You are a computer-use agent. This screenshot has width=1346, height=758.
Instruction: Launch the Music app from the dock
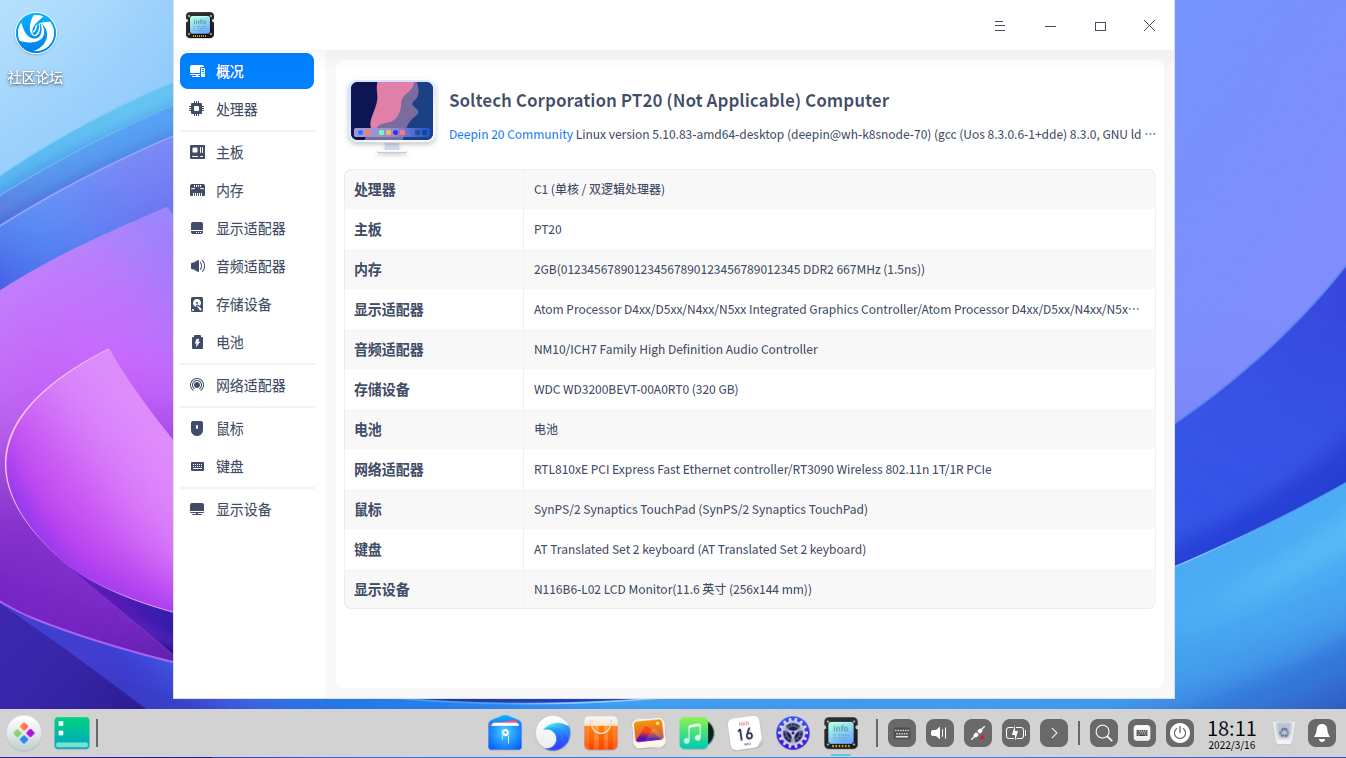pos(696,733)
